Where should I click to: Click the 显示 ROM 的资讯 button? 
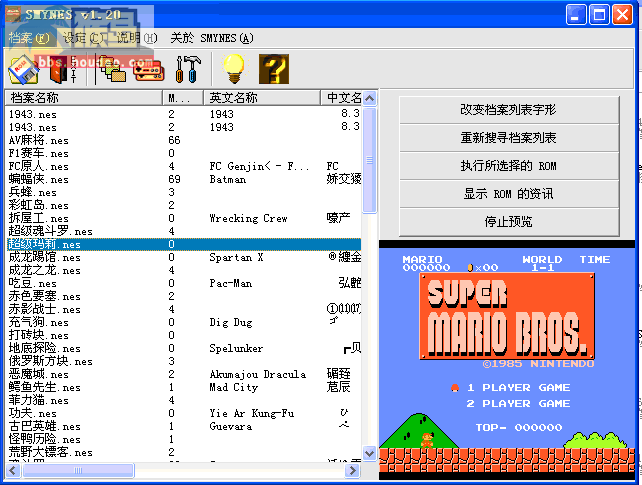click(x=509, y=194)
